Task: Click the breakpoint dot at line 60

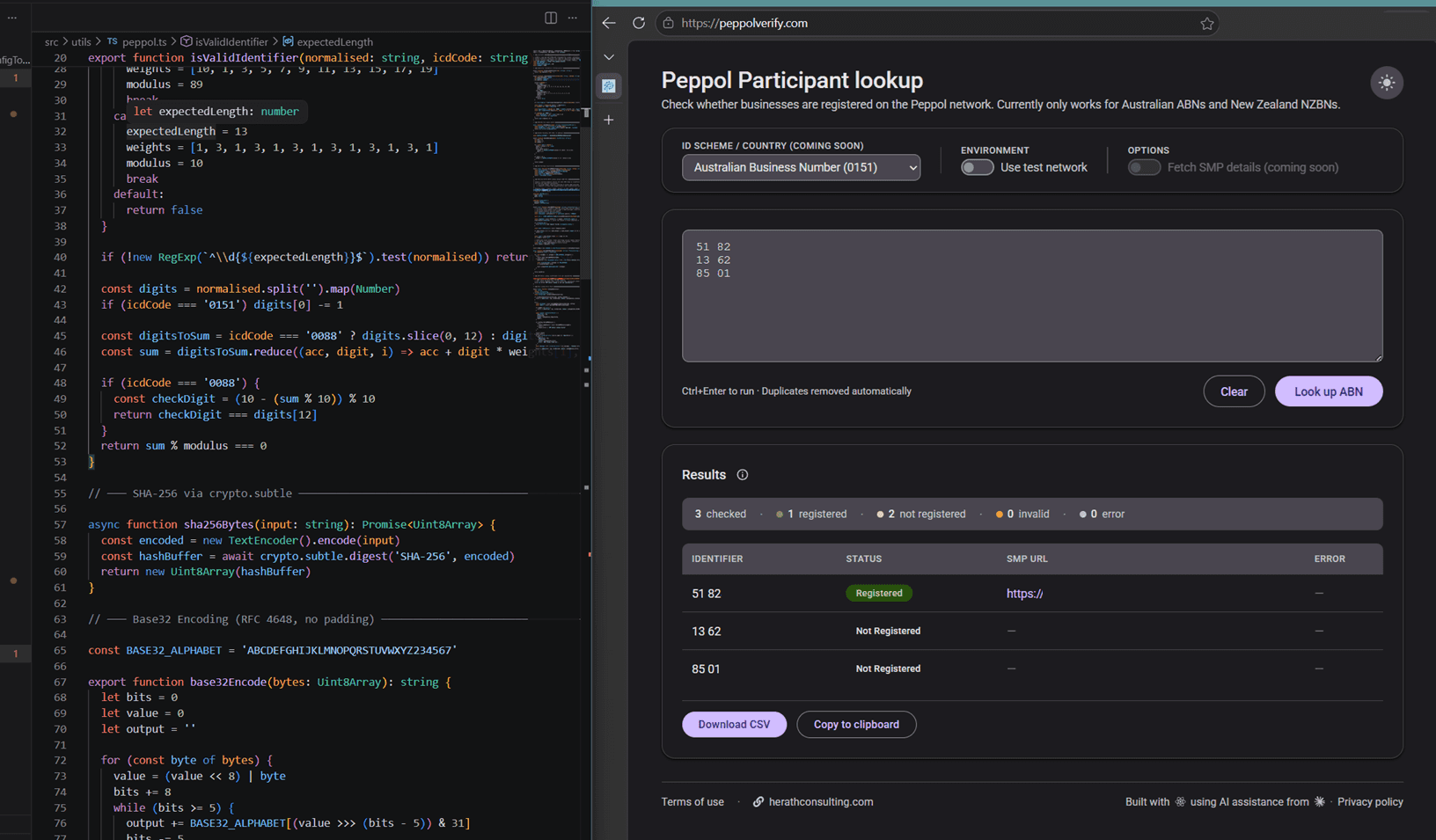Action: 13,581
